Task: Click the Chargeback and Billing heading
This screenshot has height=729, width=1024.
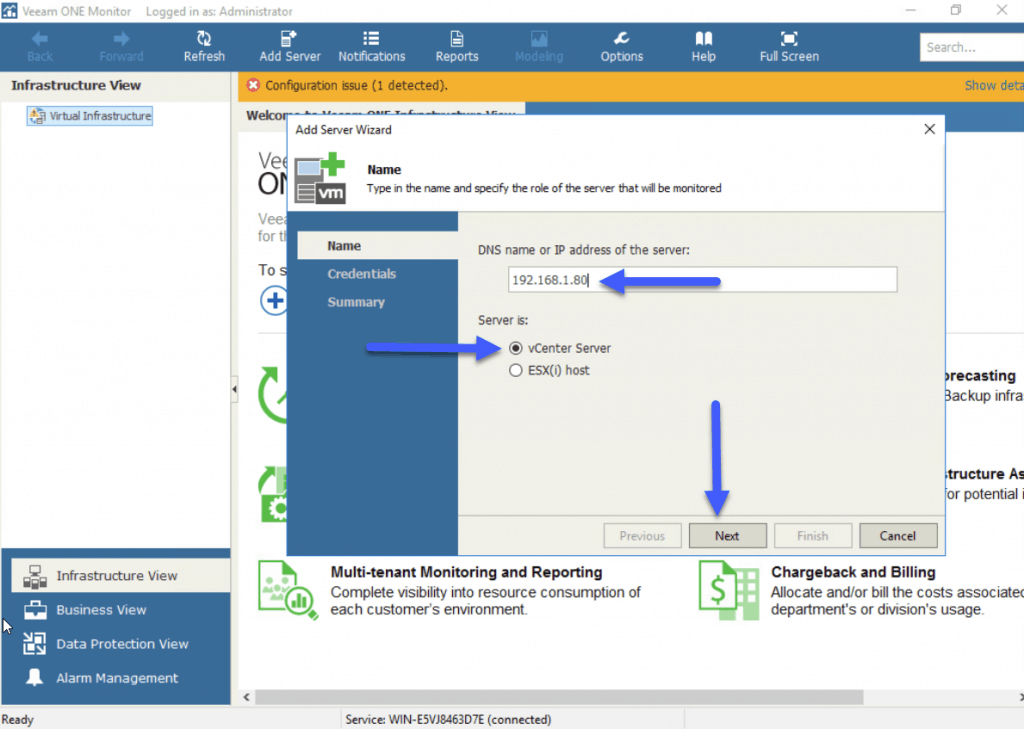Action: (853, 572)
